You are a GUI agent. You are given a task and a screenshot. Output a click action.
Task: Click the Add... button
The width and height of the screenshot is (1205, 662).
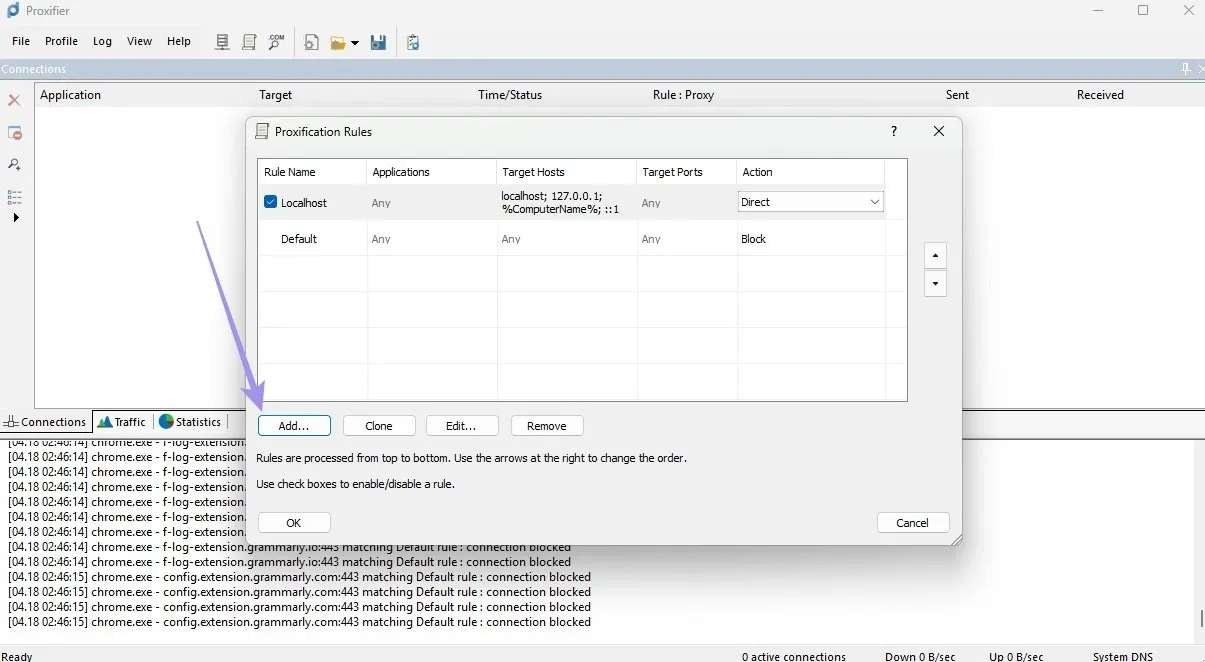294,426
